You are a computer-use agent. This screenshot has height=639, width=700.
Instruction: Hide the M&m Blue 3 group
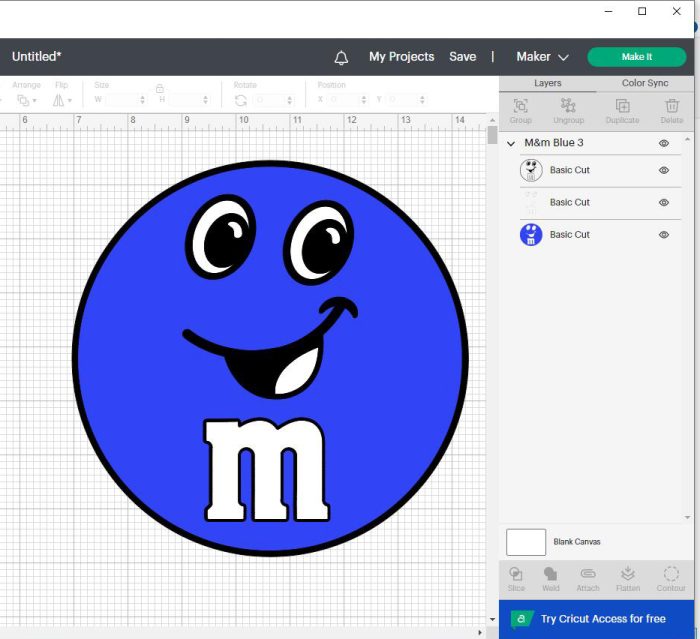coord(664,143)
